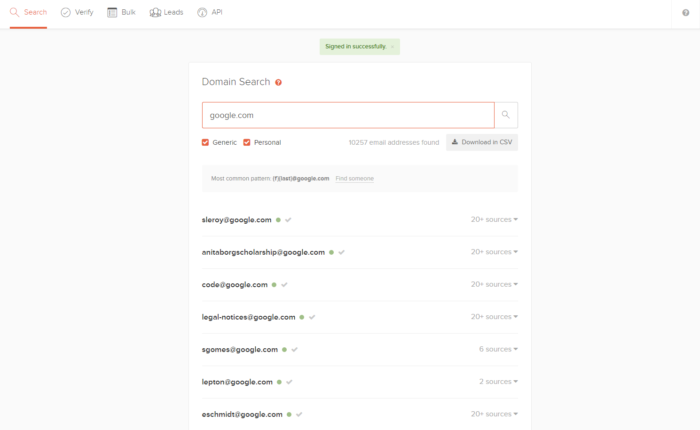Click the Domain Search help question icon
Viewport: 700px width, 430px height.
tap(278, 82)
